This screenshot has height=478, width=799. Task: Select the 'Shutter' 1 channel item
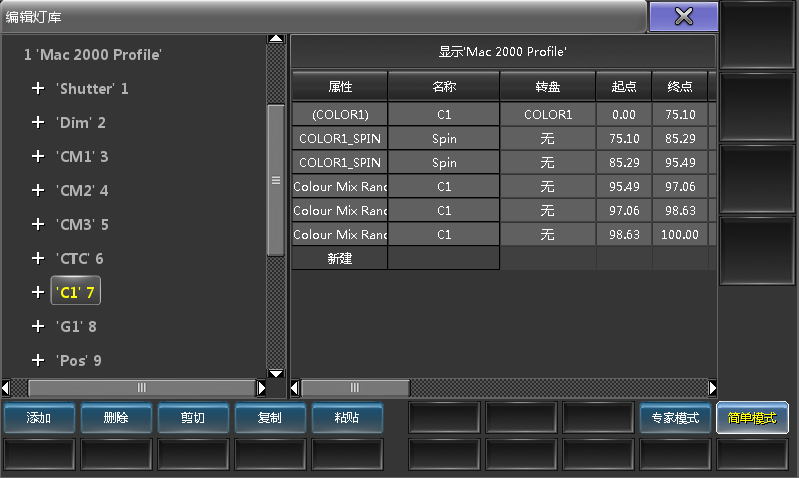point(92,89)
